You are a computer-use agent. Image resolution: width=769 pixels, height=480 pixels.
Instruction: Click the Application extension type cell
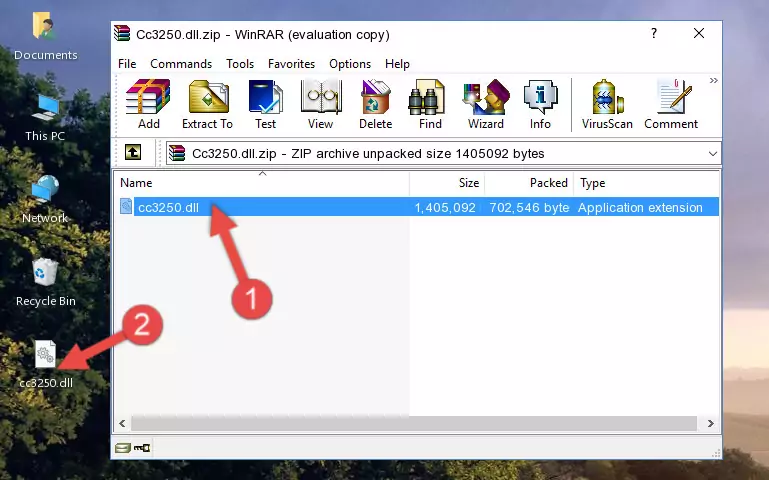click(x=640, y=207)
